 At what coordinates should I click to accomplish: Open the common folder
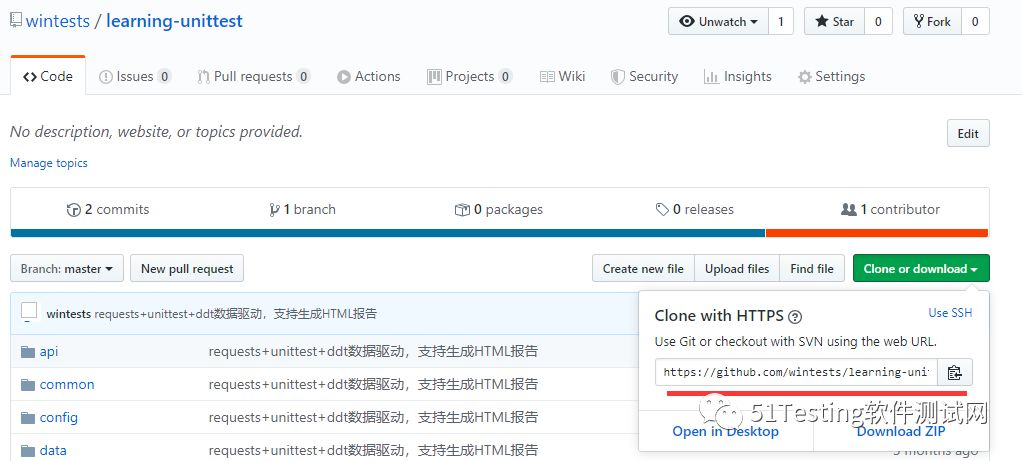click(67, 385)
